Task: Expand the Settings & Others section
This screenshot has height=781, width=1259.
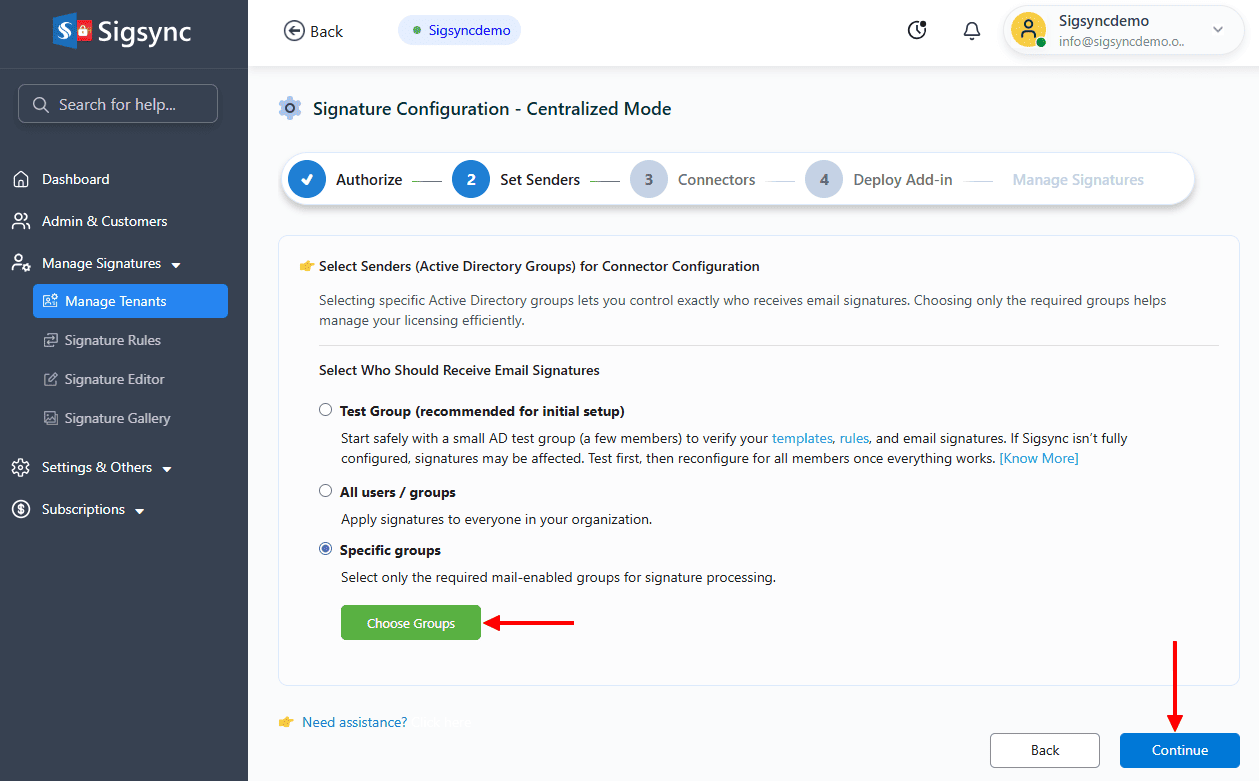Action: click(x=167, y=469)
